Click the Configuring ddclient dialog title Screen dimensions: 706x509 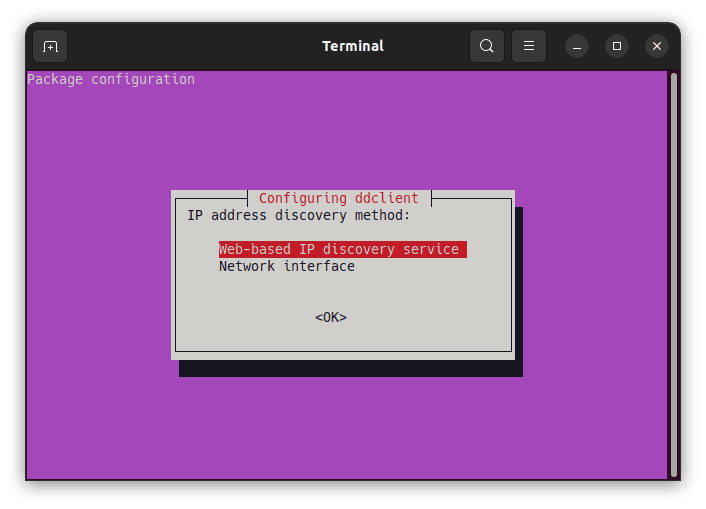tap(339, 198)
